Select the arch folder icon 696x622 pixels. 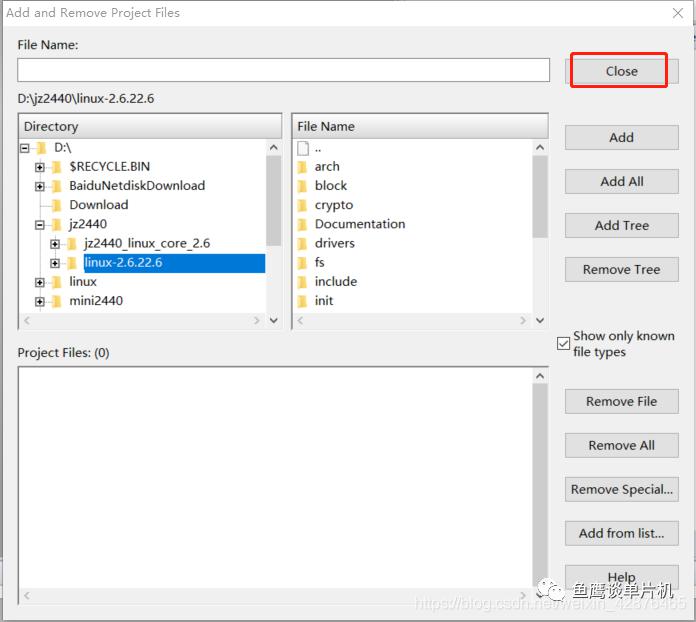click(x=302, y=167)
